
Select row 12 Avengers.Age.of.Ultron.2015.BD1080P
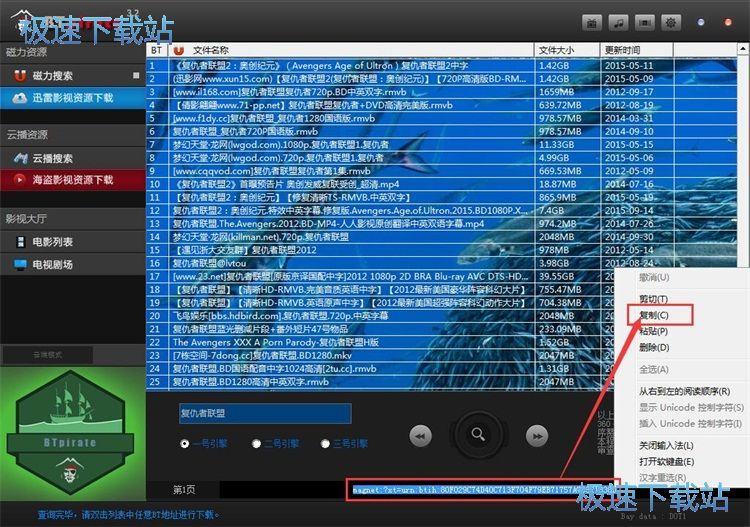441,210
